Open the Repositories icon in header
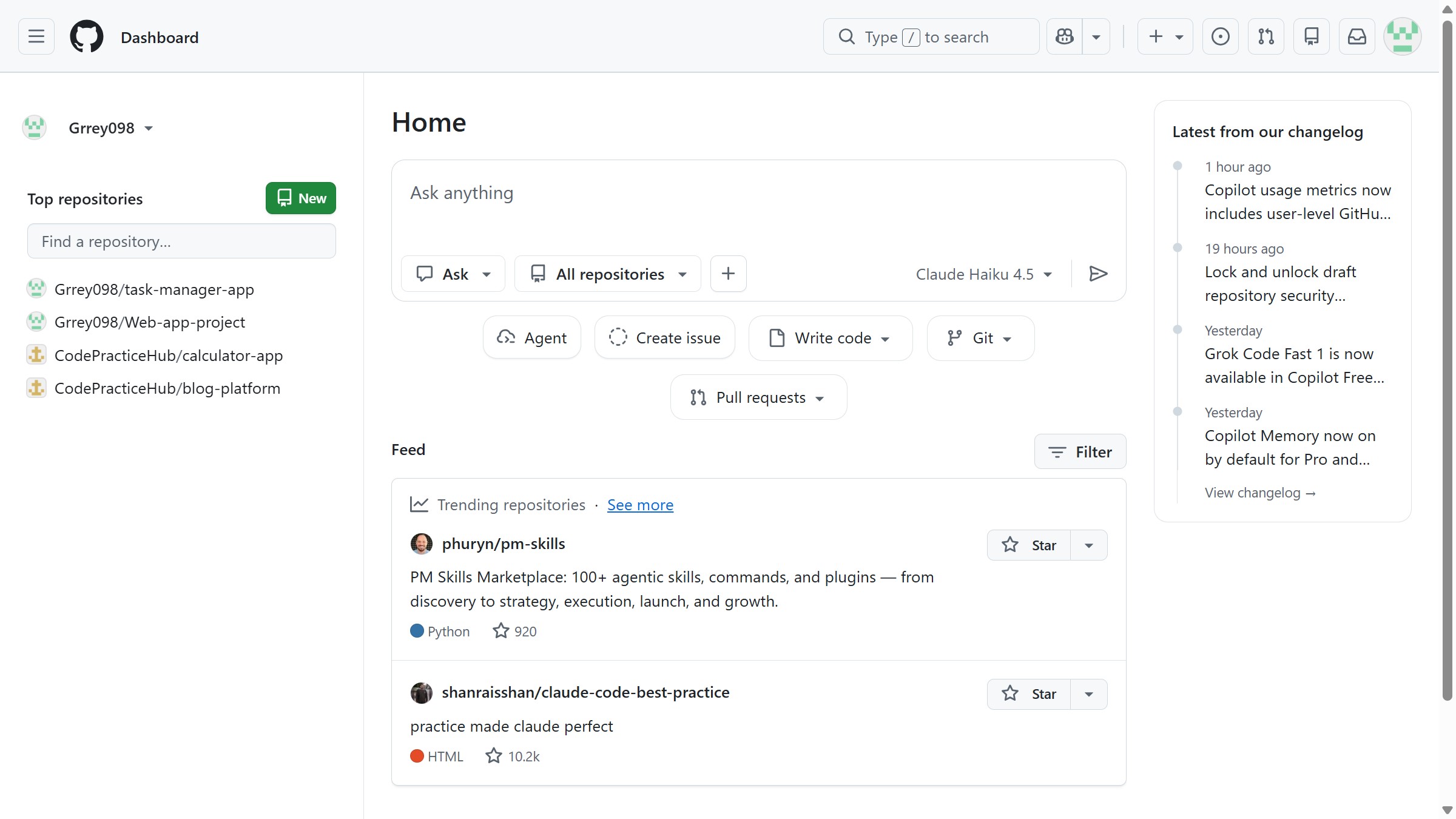1456x819 pixels. (x=1312, y=36)
